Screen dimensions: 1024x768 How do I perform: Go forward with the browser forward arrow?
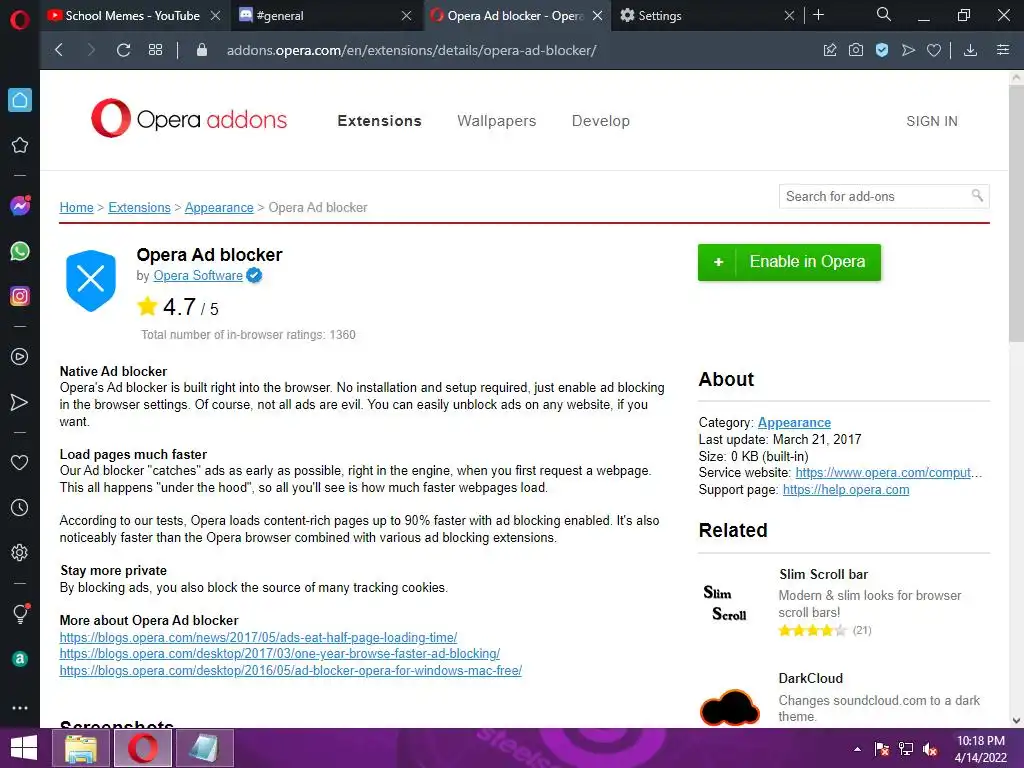pos(91,50)
